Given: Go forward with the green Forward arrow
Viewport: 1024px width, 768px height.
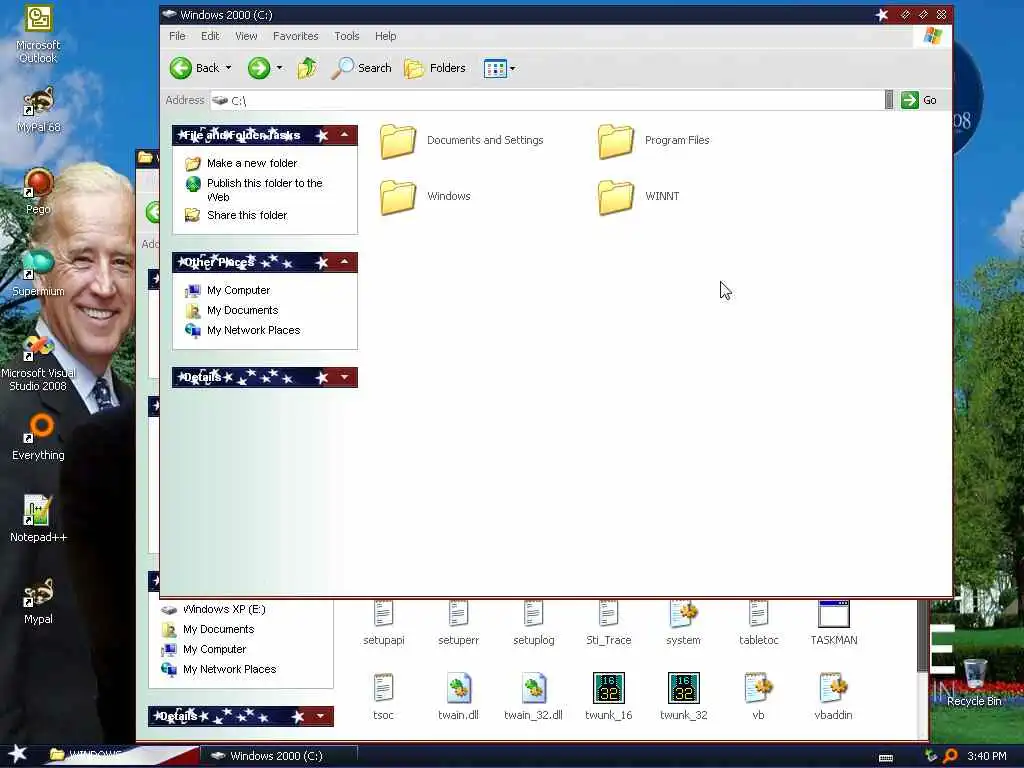Looking at the screenshot, I should [259, 68].
